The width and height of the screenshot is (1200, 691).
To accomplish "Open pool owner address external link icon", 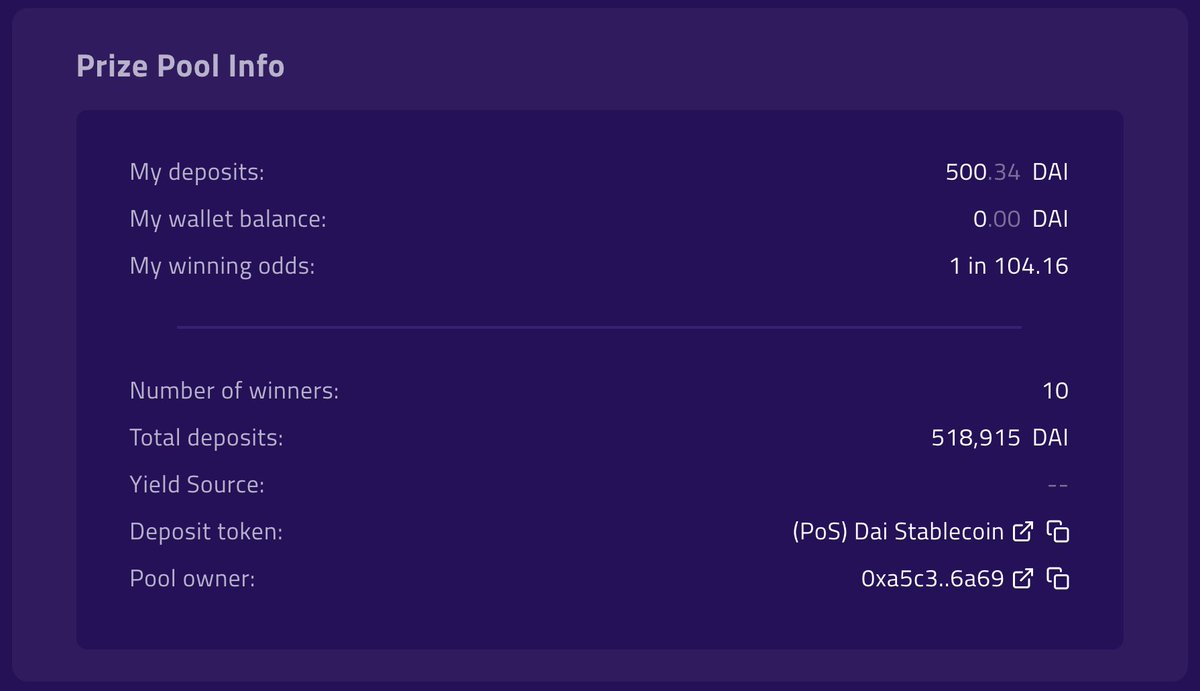I will (x=1023, y=578).
